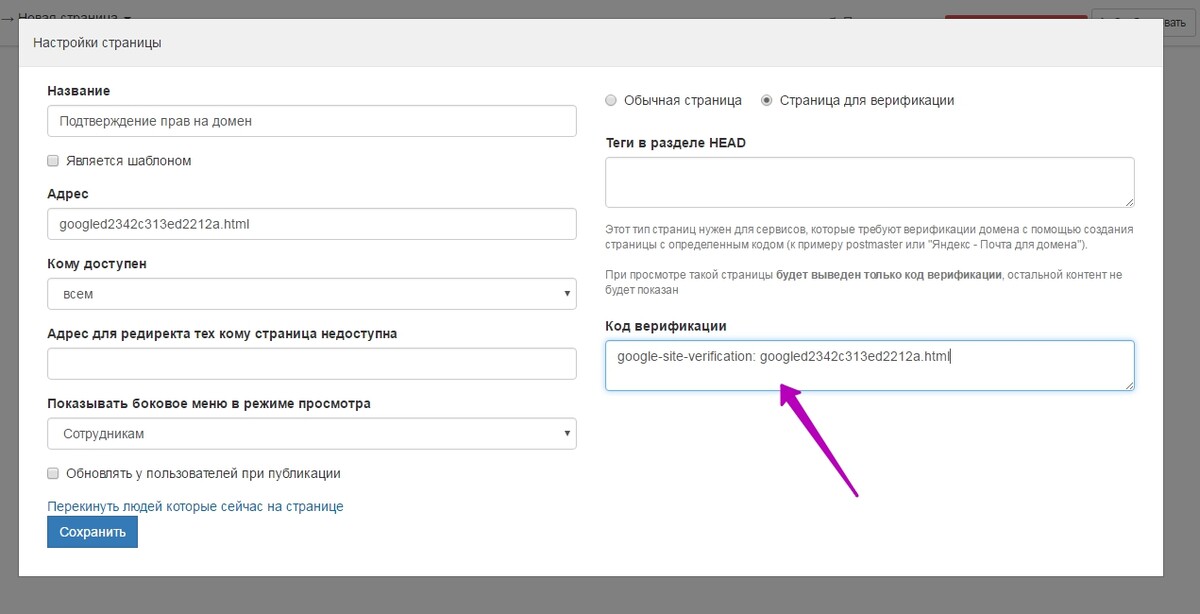Click the Теги в разделе HEAD textarea
The image size is (1200, 614).
[x=870, y=182]
